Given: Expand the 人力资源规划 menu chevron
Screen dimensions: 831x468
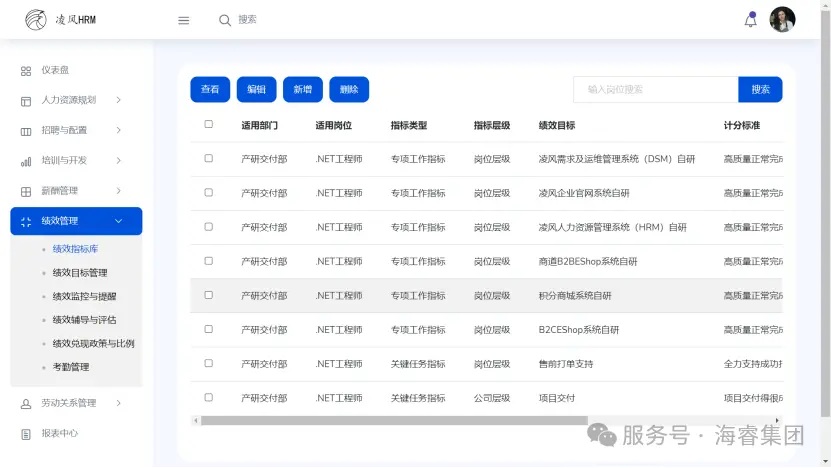Looking at the screenshot, I should pos(119,100).
